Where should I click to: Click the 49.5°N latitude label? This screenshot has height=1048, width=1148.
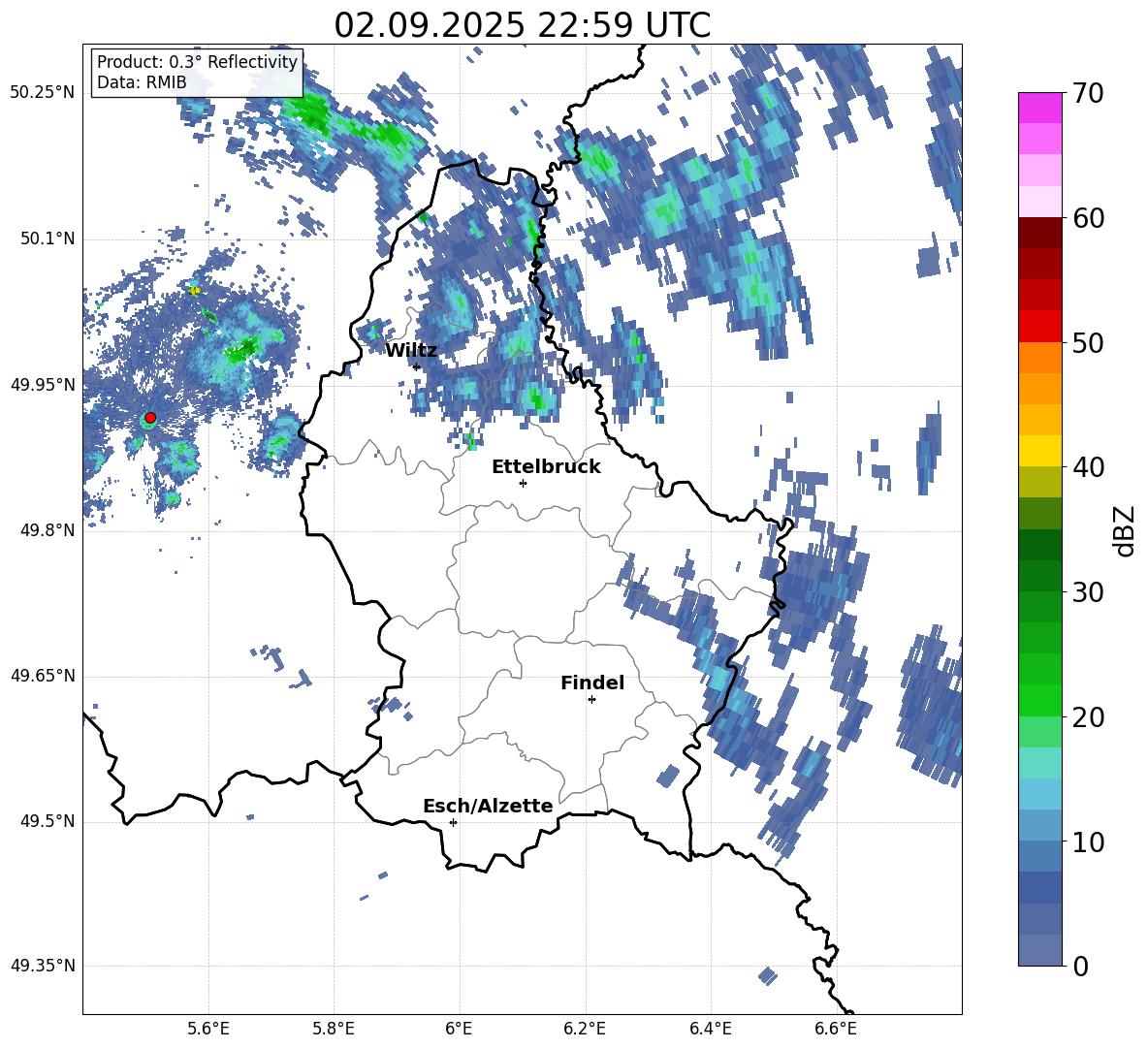click(48, 821)
